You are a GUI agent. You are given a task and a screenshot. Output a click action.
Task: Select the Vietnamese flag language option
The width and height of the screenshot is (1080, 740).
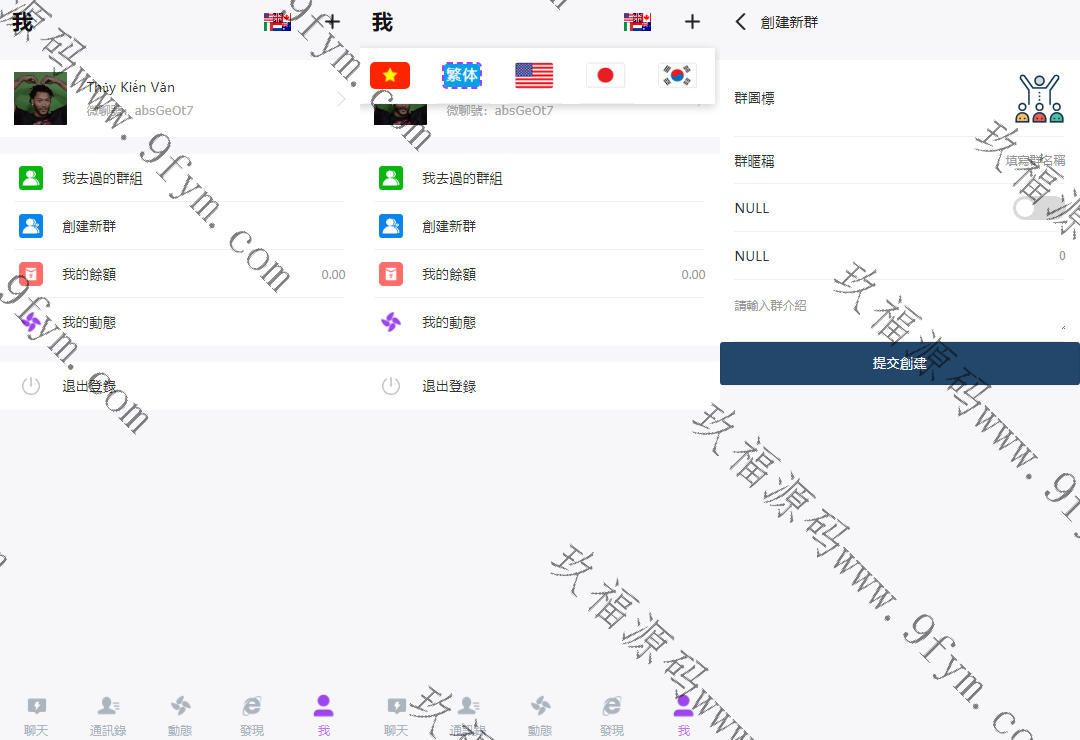coord(390,75)
